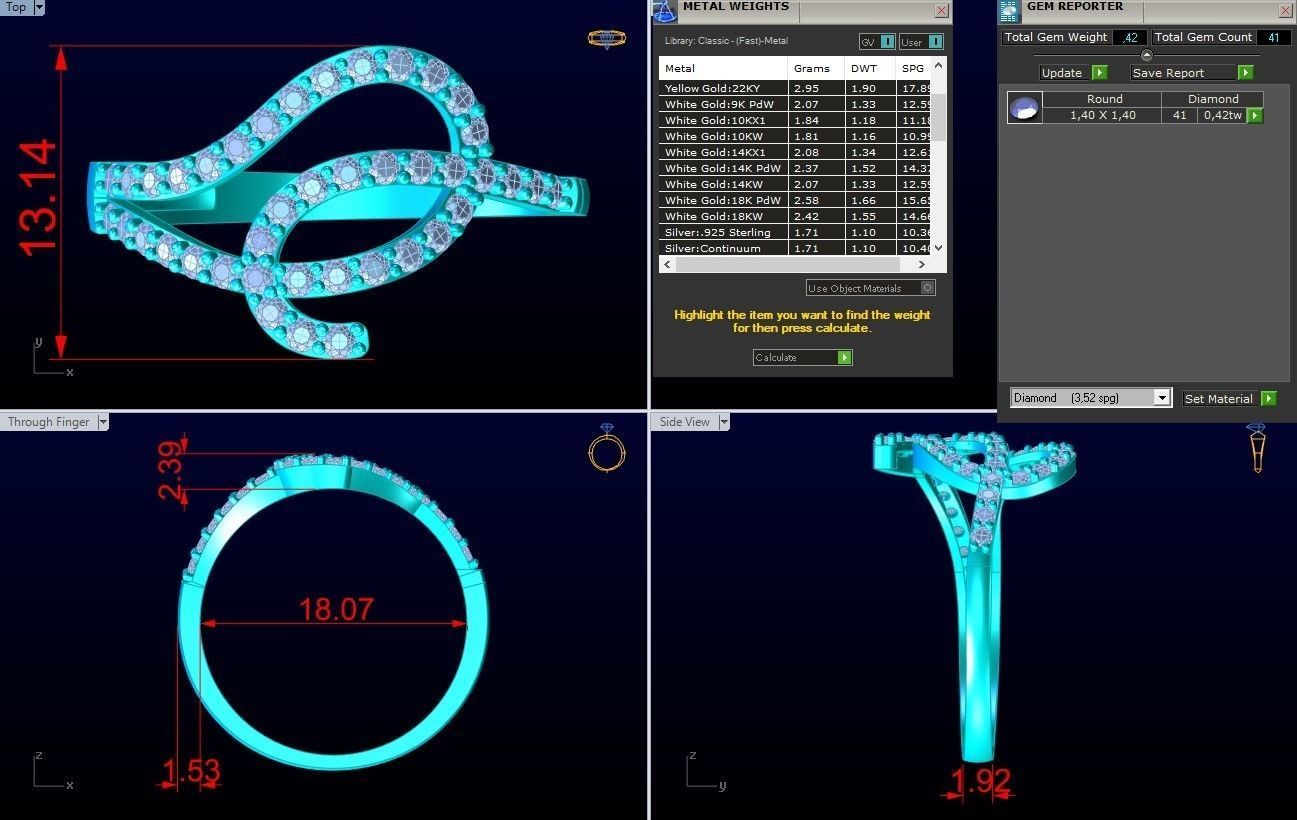Click the metal table scroll-right arrow
This screenshot has width=1297, height=820.
(x=923, y=264)
